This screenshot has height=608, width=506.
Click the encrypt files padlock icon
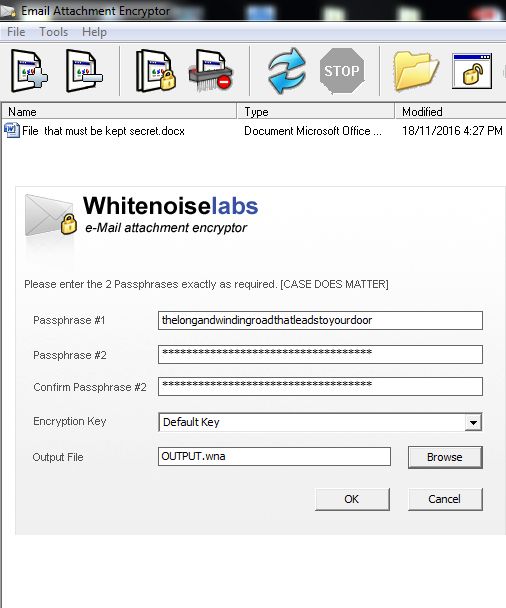[156, 71]
